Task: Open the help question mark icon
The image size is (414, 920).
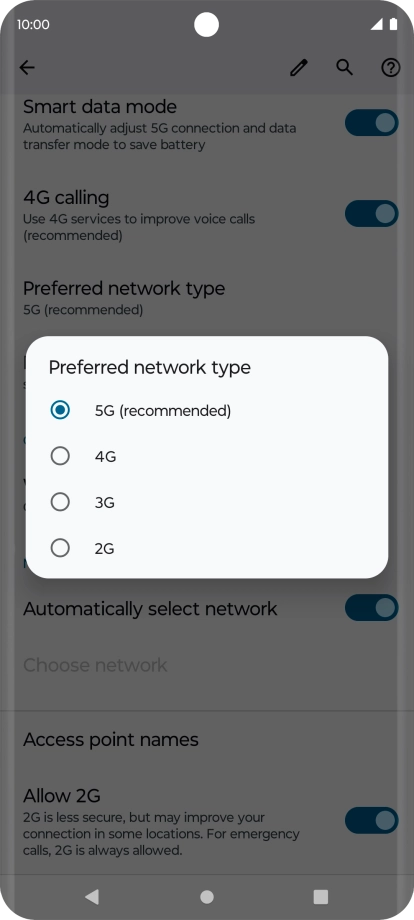Action: [391, 68]
